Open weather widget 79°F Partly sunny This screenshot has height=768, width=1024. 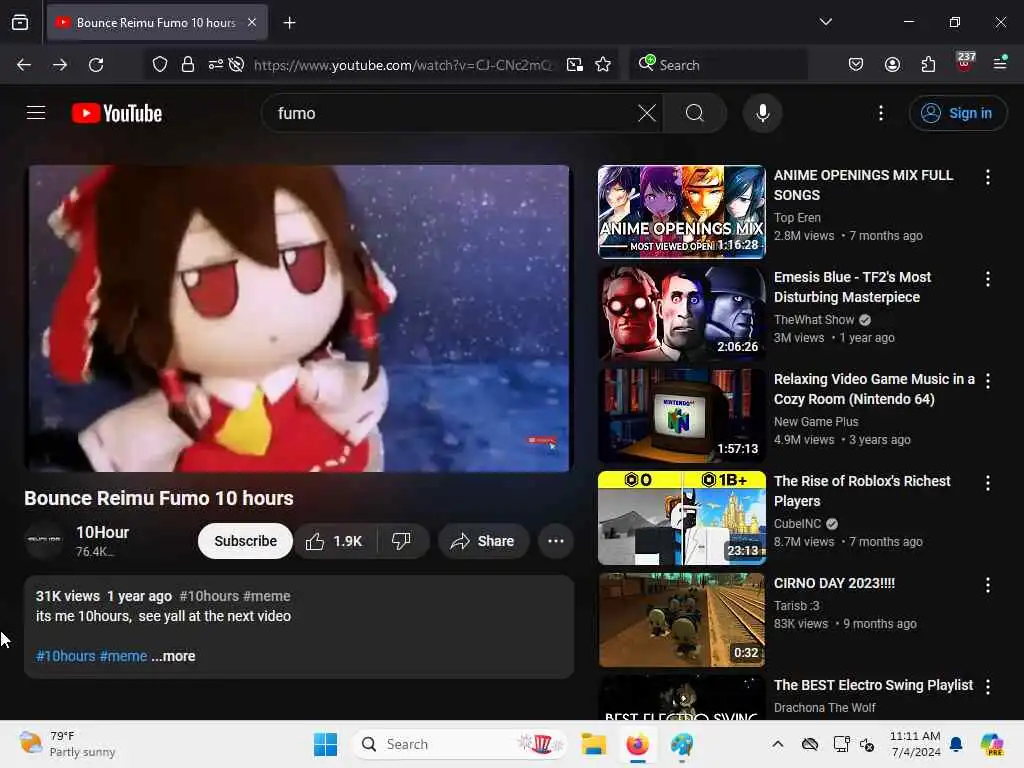[x=67, y=744]
